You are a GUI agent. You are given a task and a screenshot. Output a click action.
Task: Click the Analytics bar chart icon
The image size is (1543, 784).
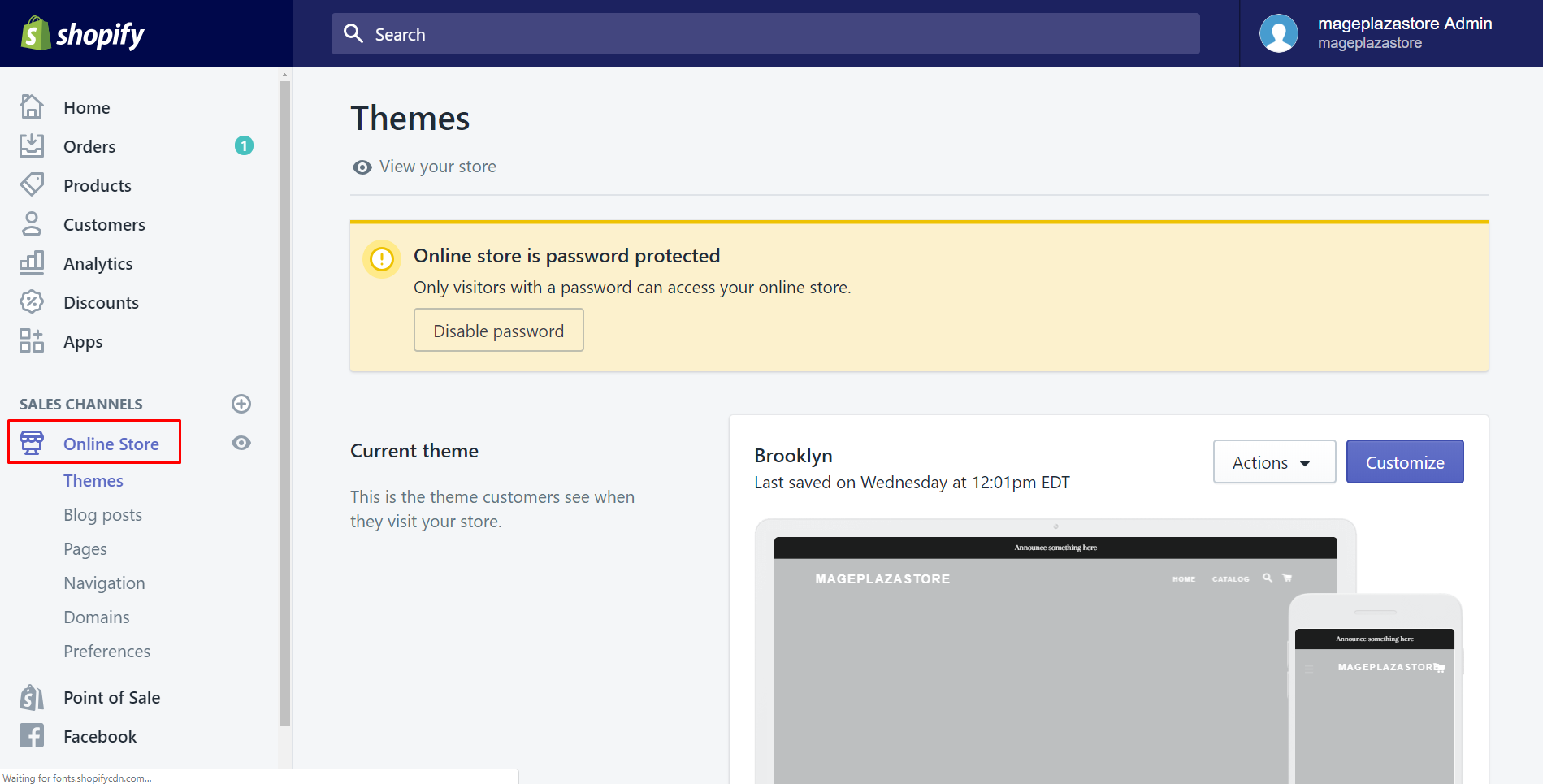tap(32, 262)
